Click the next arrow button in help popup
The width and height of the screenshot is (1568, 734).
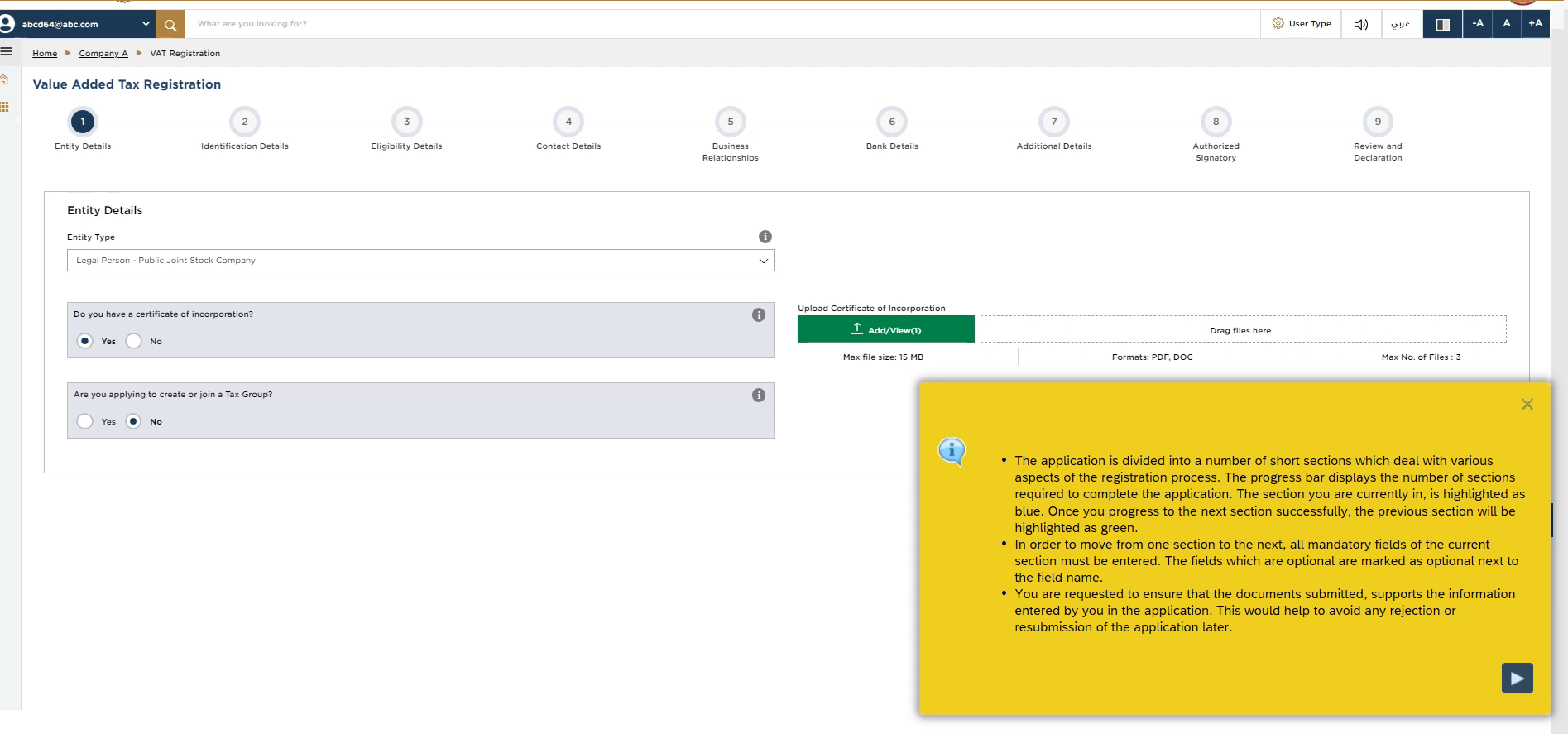1517,679
